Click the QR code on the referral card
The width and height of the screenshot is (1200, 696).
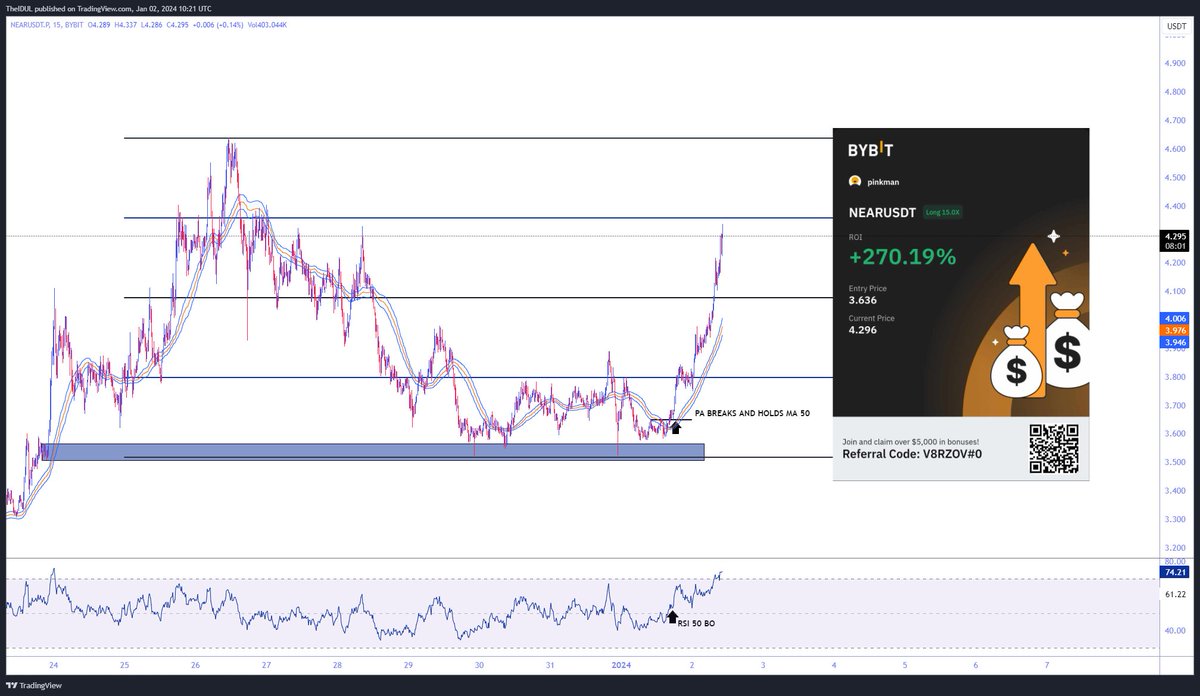pos(1054,448)
